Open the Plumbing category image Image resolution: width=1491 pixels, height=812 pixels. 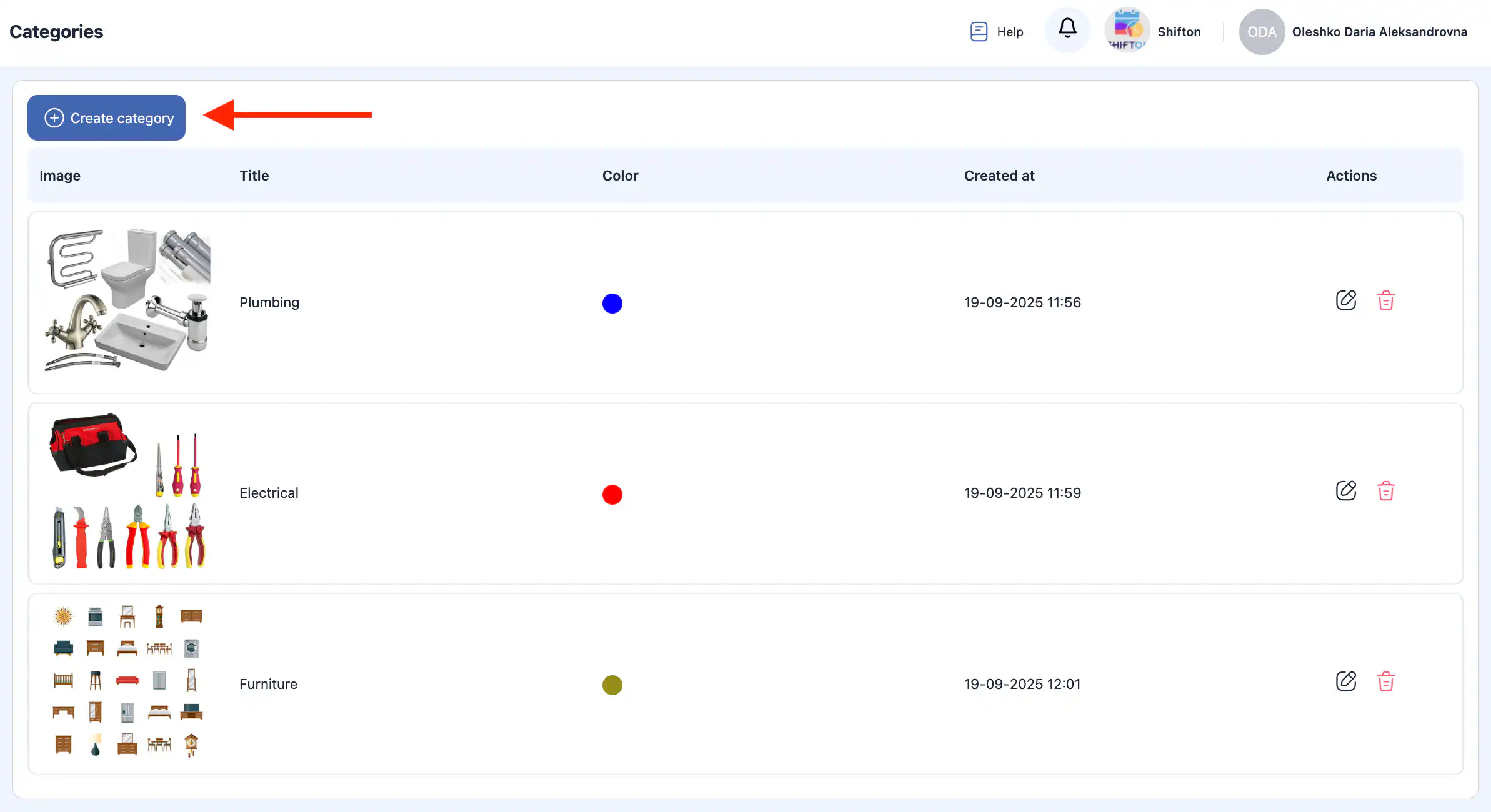click(127, 300)
